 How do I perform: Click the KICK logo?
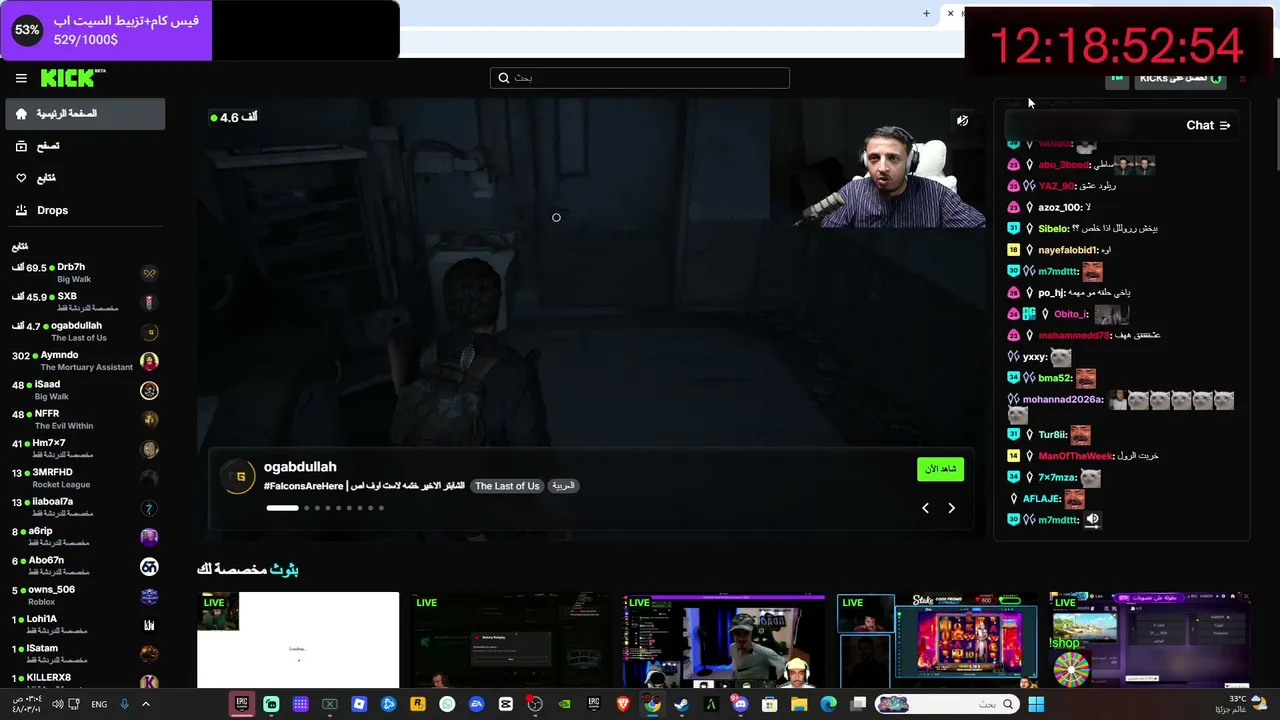point(73,78)
